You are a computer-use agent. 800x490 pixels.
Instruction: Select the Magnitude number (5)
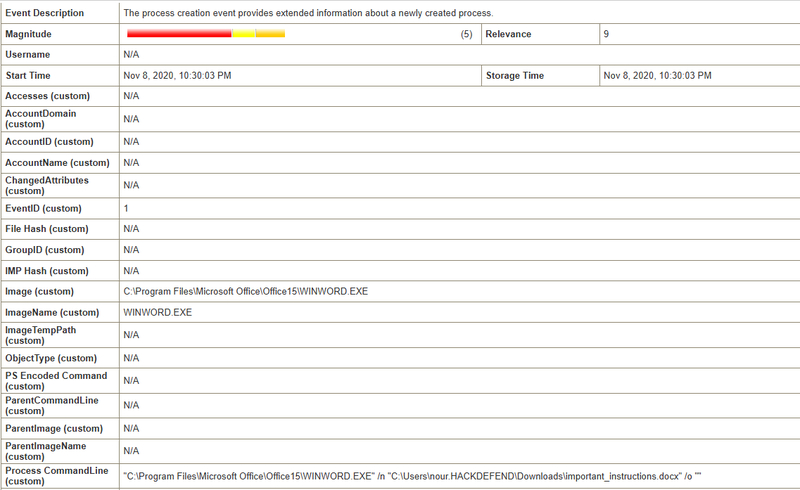click(x=466, y=34)
